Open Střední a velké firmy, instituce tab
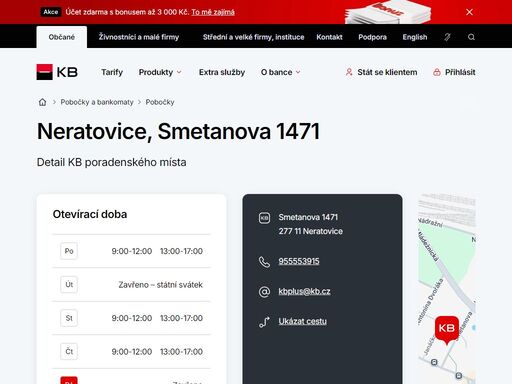Image resolution: width=512 pixels, height=384 pixels. click(x=253, y=37)
